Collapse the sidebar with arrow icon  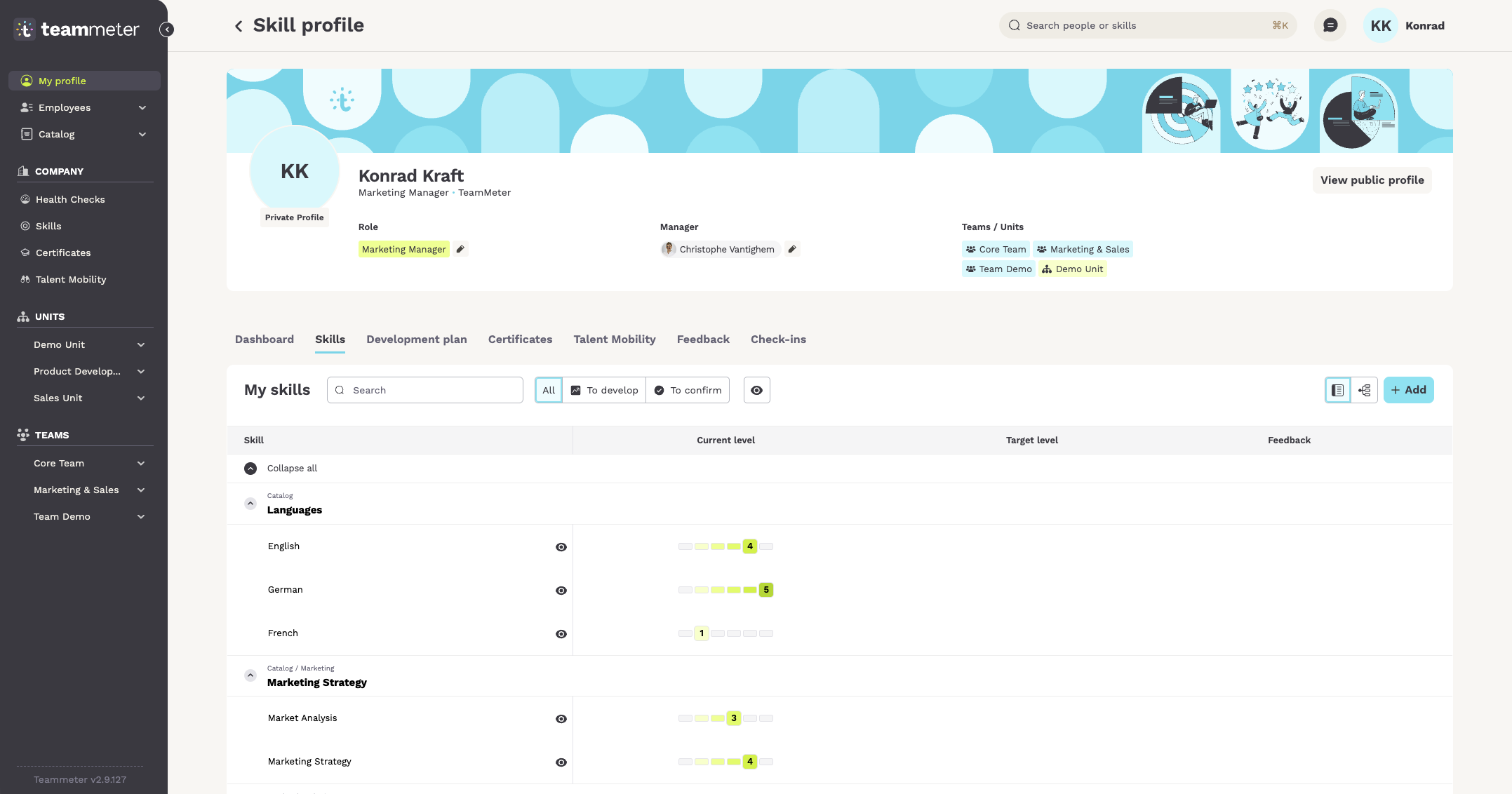click(166, 29)
